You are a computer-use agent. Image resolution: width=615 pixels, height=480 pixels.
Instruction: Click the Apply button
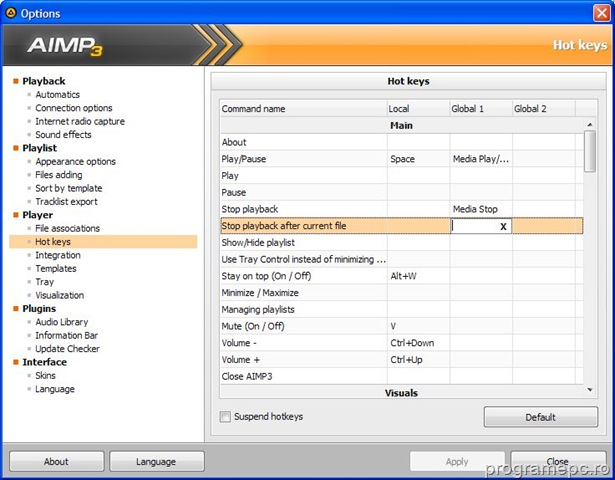tap(457, 462)
